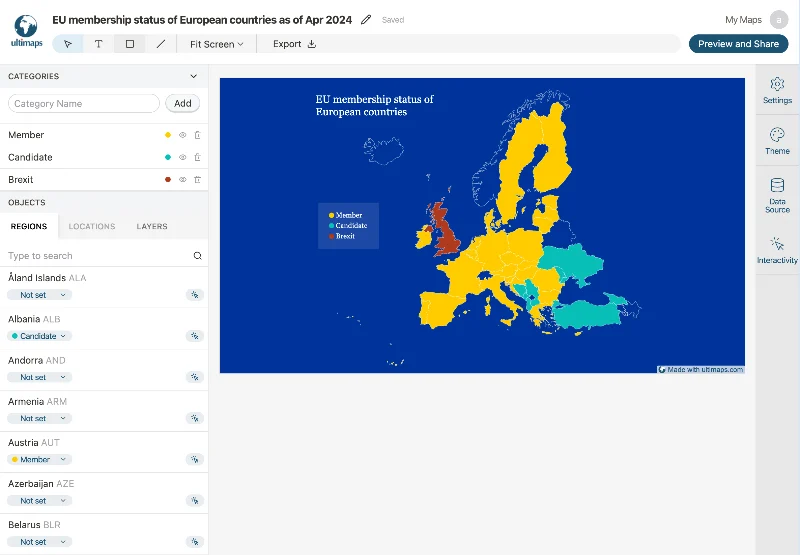800x555 pixels.
Task: Toggle visibility of Brexit category
Action: (x=182, y=180)
